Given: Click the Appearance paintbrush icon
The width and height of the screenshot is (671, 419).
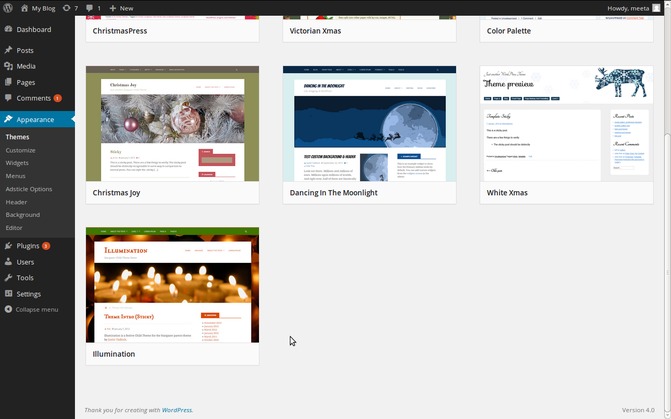Looking at the screenshot, I should (x=8, y=119).
